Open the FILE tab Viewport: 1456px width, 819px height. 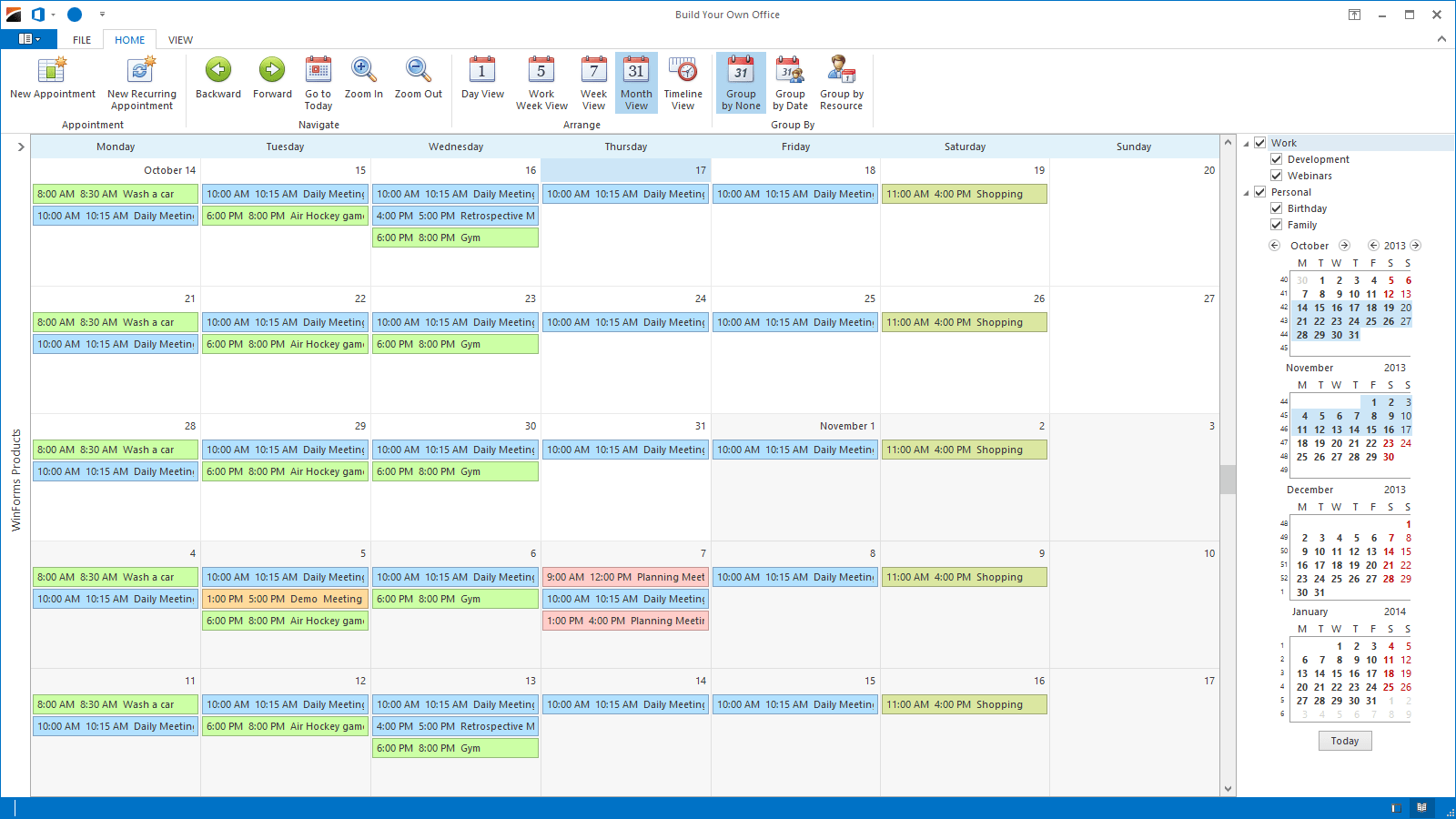point(82,40)
